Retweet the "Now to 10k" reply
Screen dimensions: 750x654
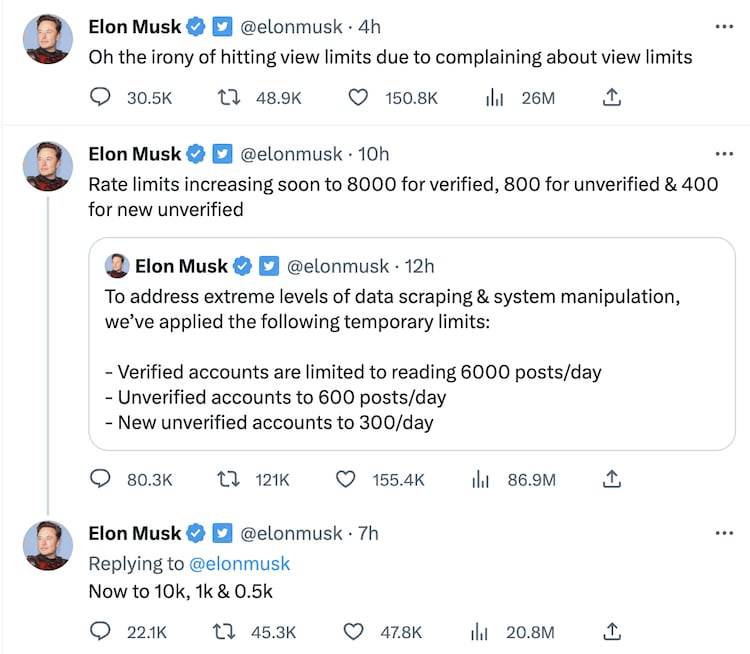(228, 632)
